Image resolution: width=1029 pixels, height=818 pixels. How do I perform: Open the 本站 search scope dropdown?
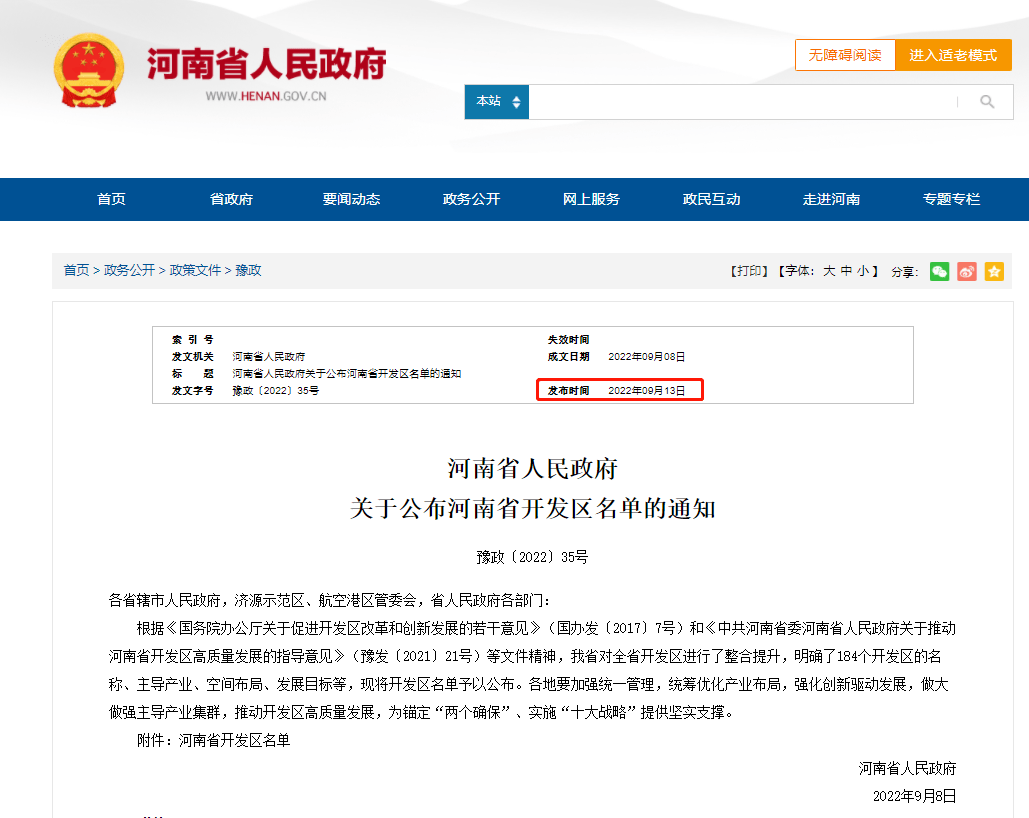click(x=497, y=102)
